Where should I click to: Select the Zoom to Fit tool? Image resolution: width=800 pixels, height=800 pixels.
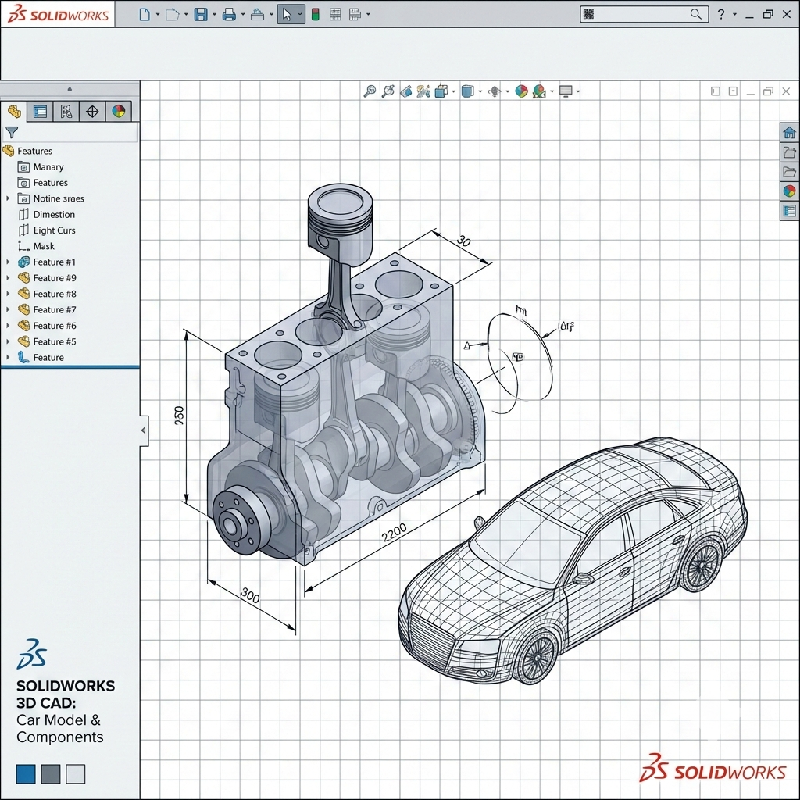pos(368,90)
